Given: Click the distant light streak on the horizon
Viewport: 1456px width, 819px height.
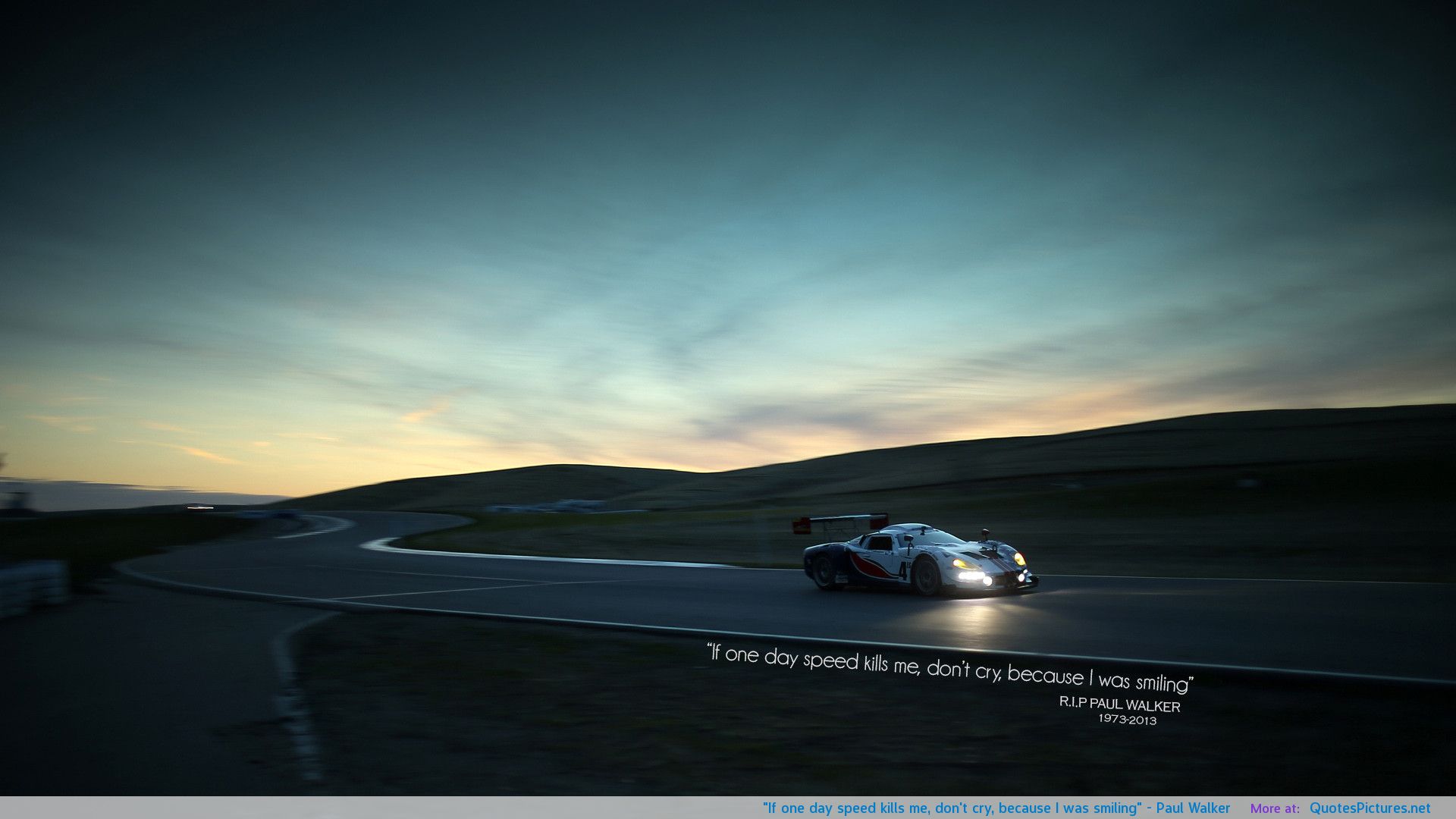Looking at the screenshot, I should point(200,507).
